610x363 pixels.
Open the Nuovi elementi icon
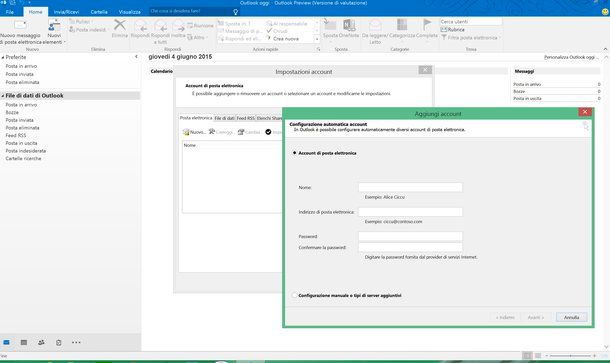[54, 26]
